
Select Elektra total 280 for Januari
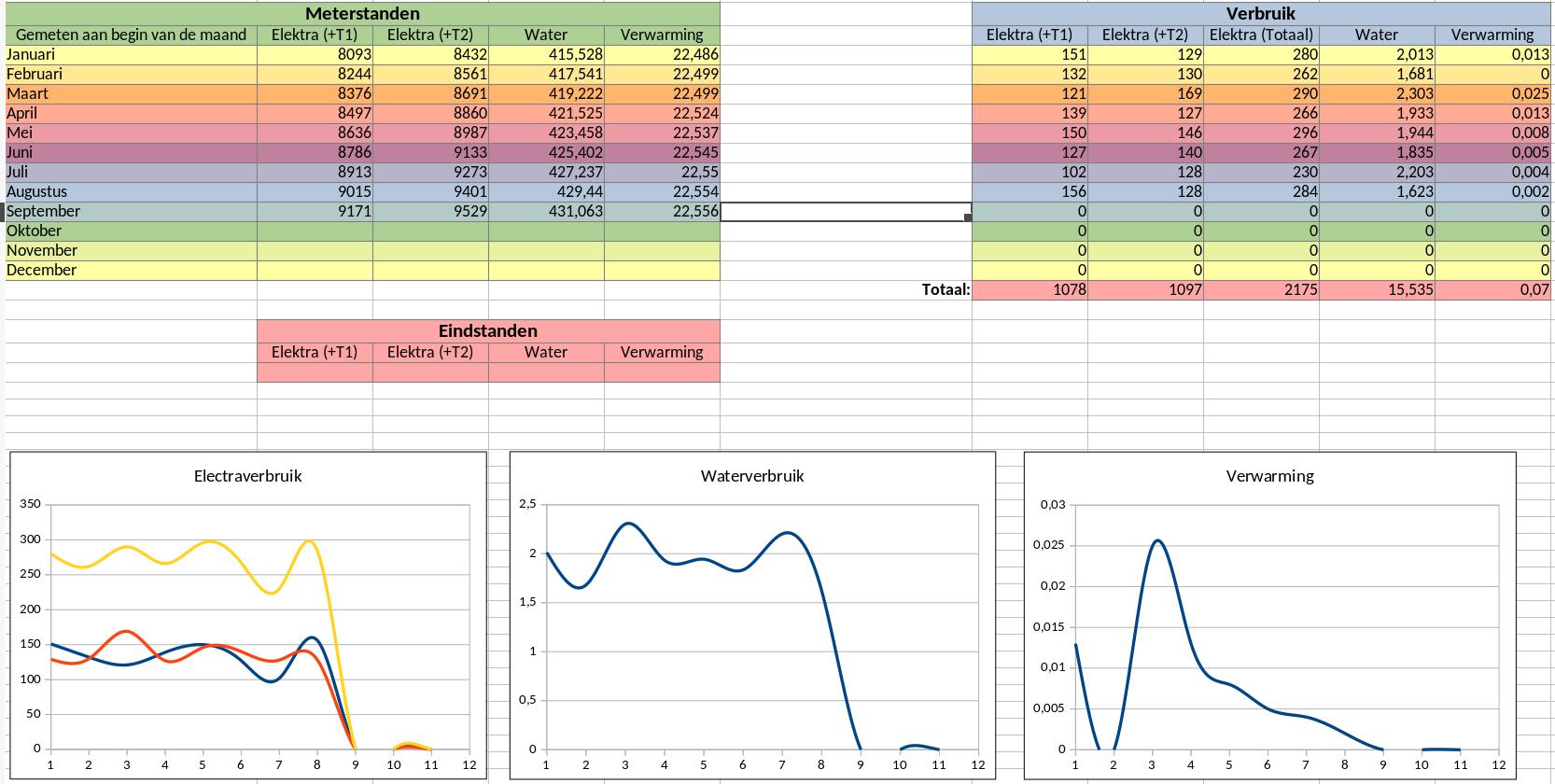tap(1261, 54)
